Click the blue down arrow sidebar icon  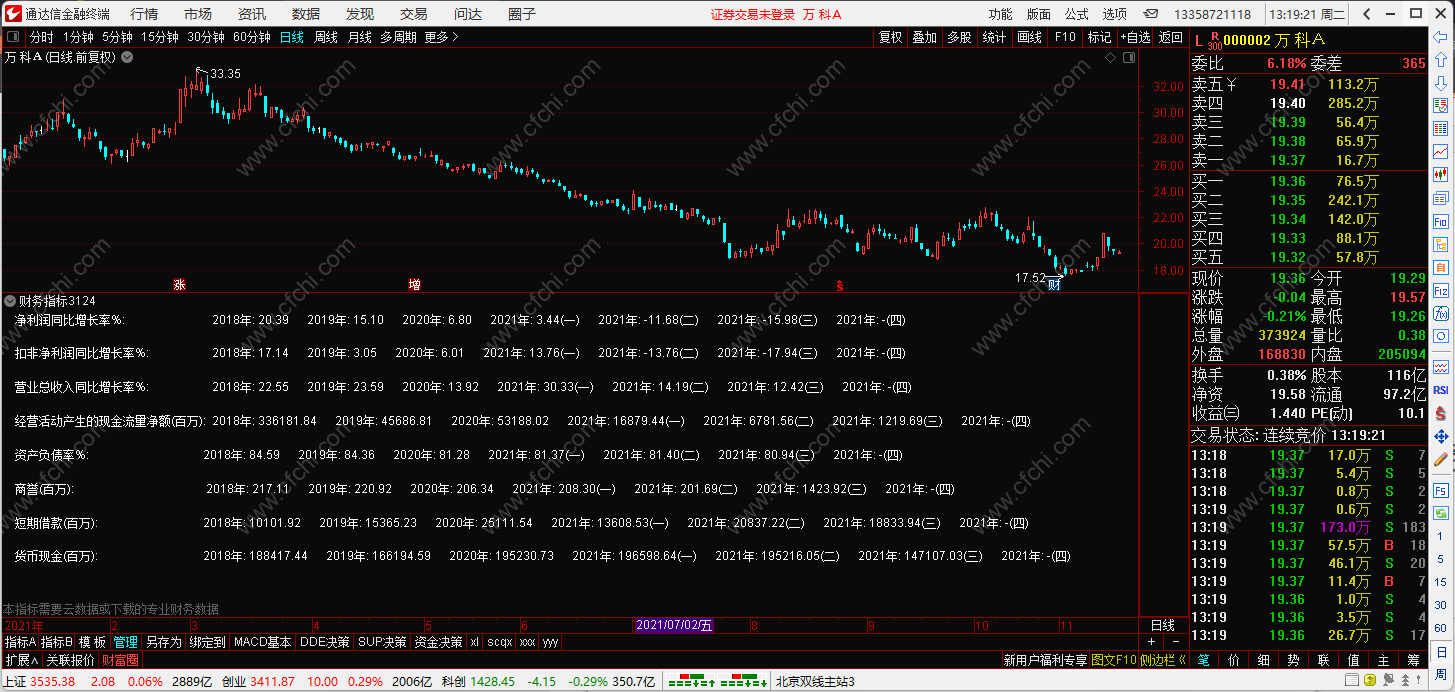click(x=1441, y=82)
